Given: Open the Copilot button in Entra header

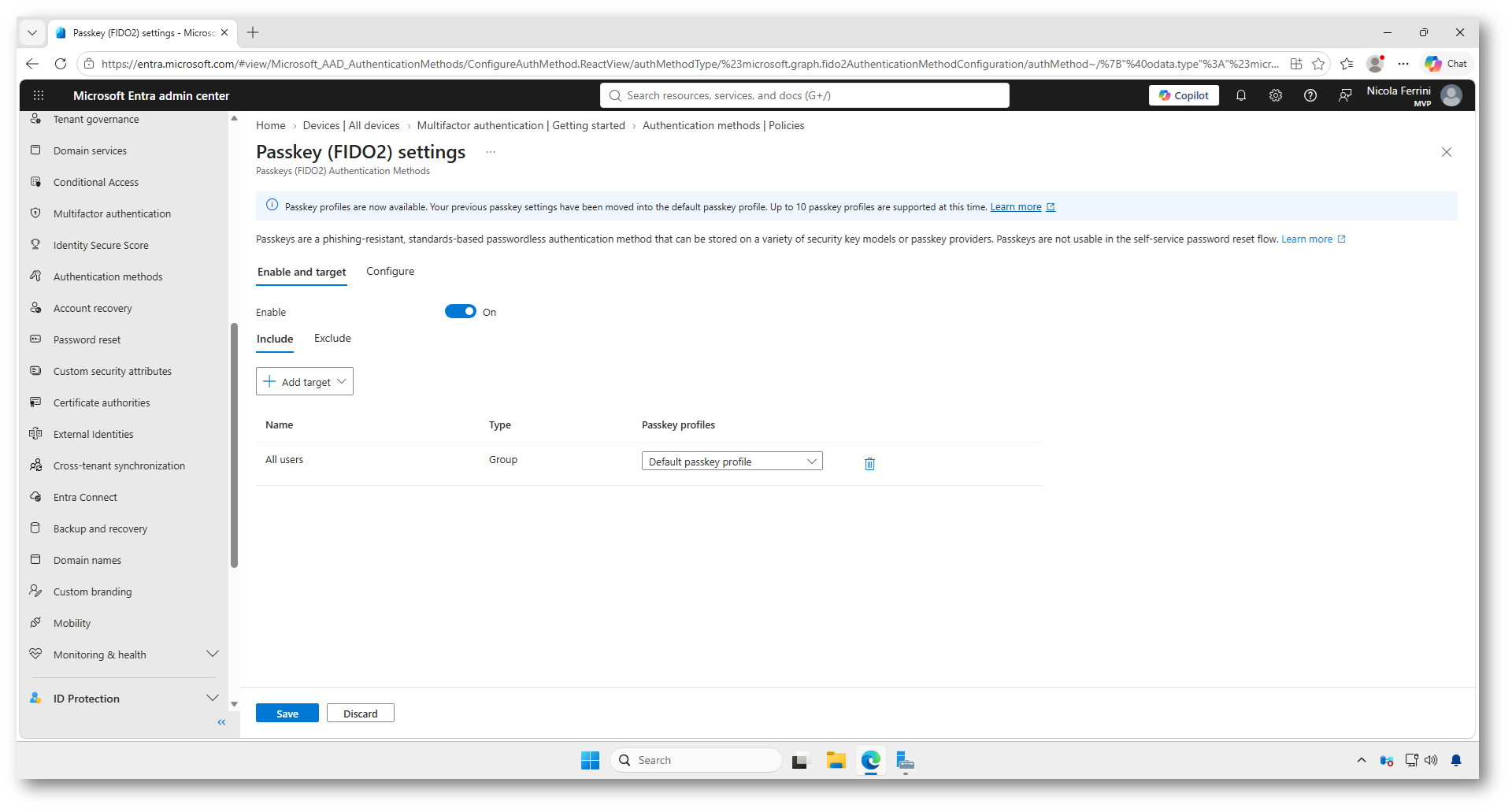Looking at the screenshot, I should (1184, 95).
